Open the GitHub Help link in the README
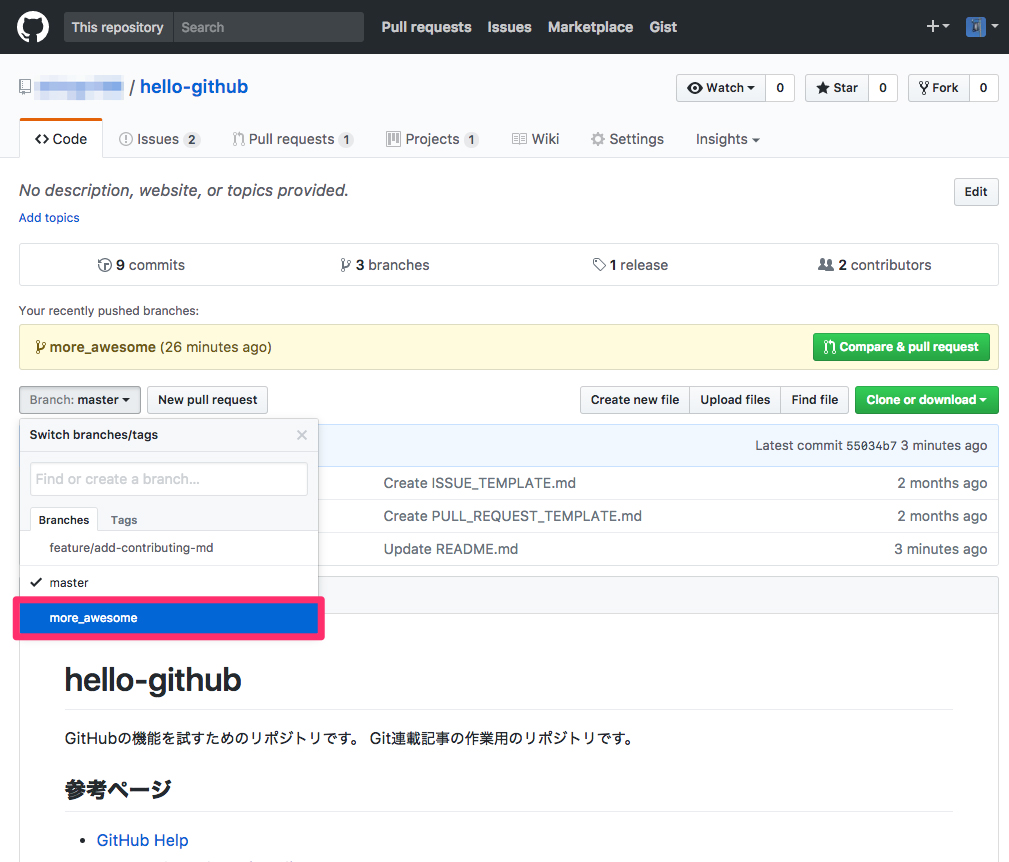The image size is (1009, 862). [142, 840]
